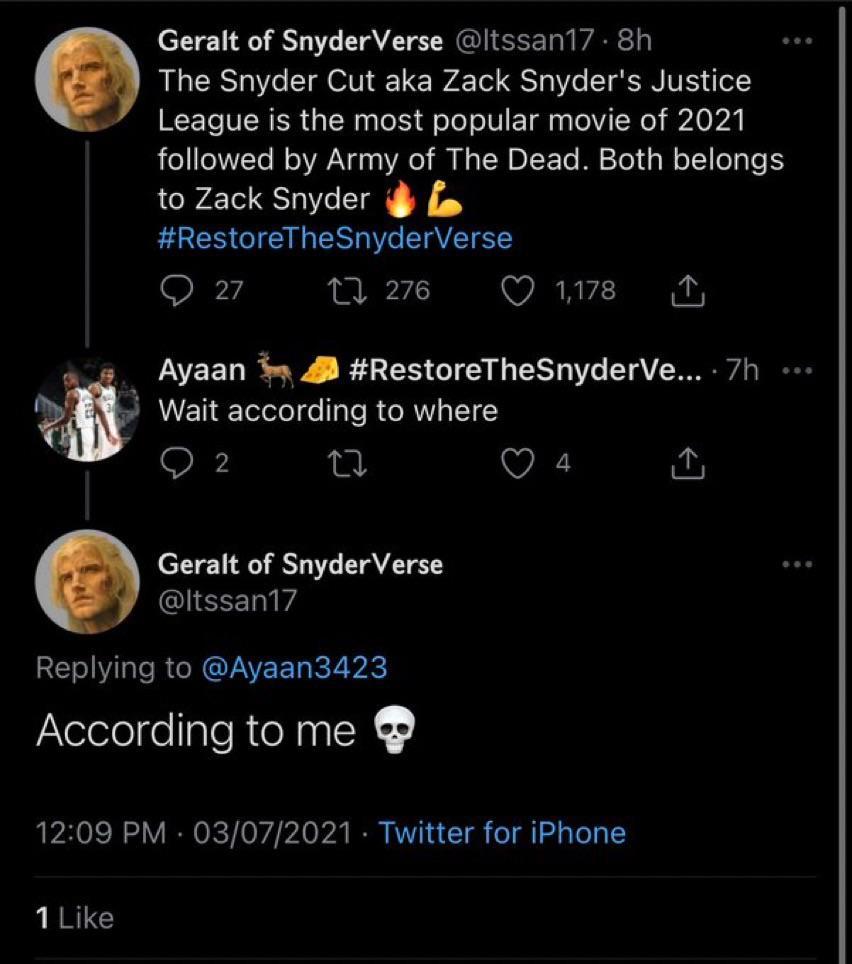Viewport: 852px width, 964px height.
Task: Reply to Ayaan's "Wait according to where" tweet
Action: click(x=175, y=463)
